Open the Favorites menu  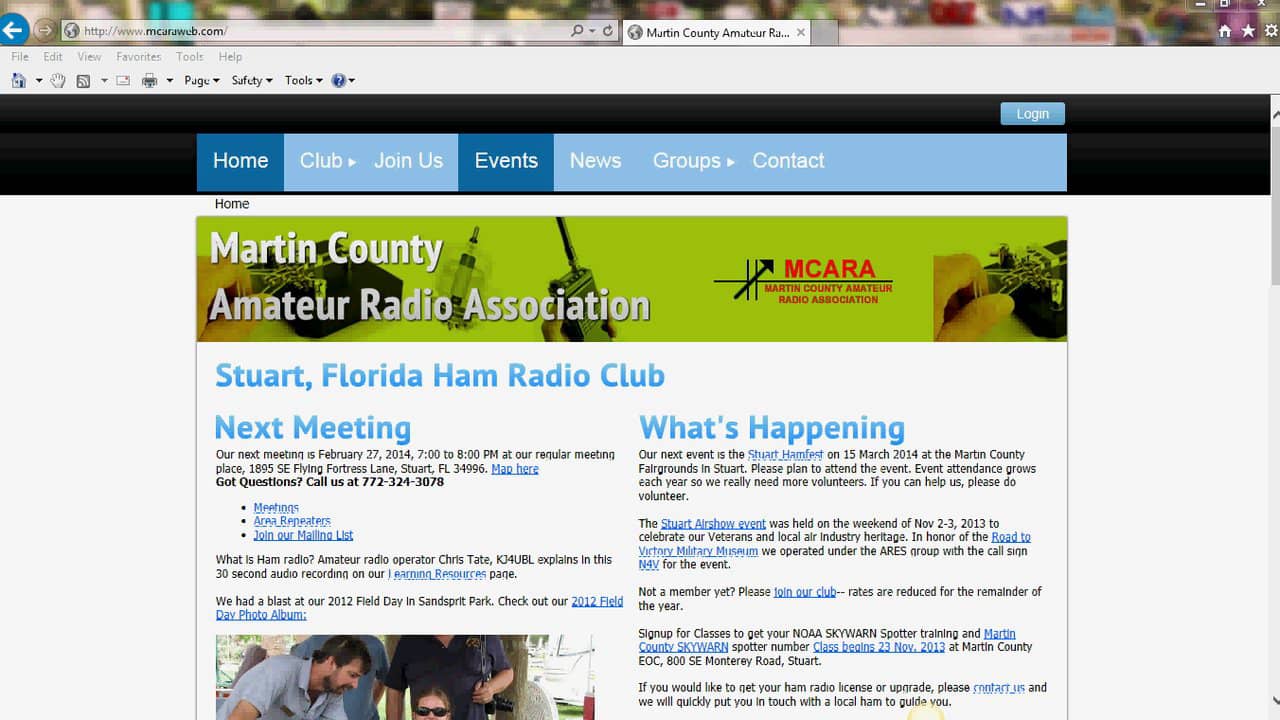(x=139, y=57)
